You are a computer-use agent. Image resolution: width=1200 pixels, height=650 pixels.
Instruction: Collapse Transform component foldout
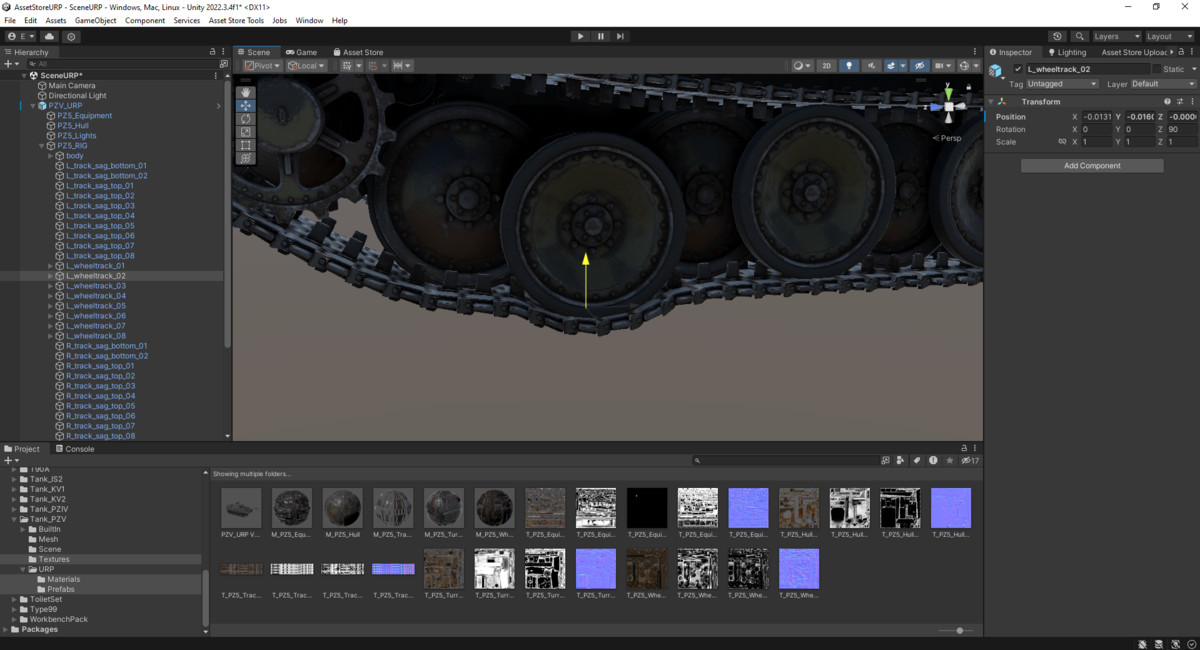pos(992,102)
